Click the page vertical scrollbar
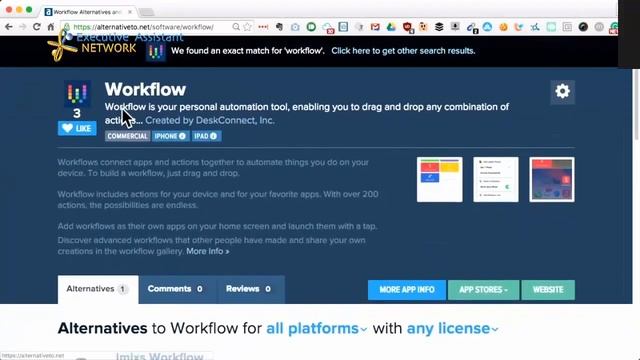Viewport: 640px width, 360px height. tap(636, 104)
